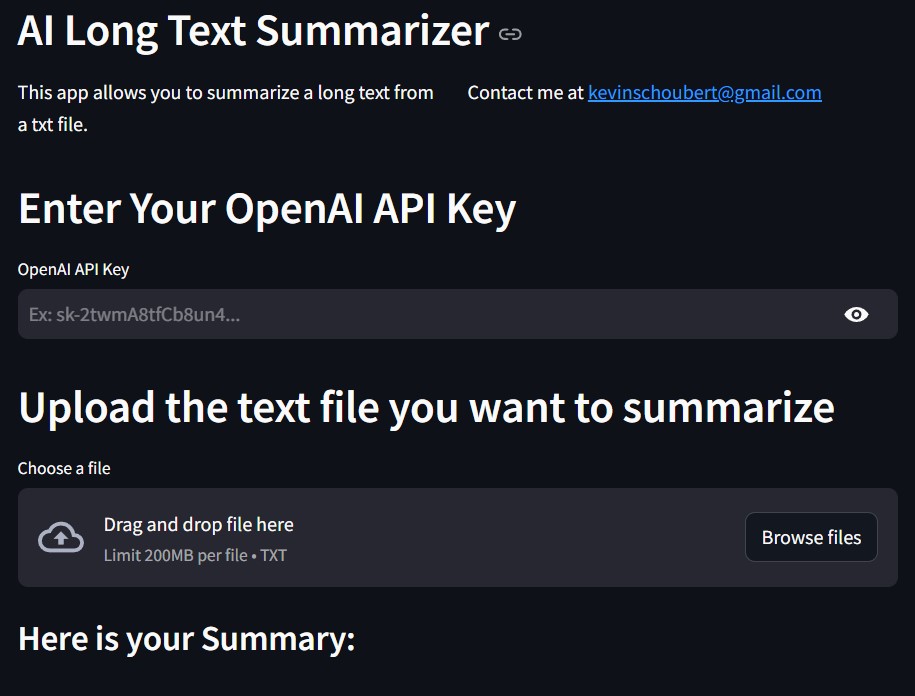
Task: Click the "Enter Your OpenAI API Key" heading
Action: pyautogui.click(x=267, y=209)
